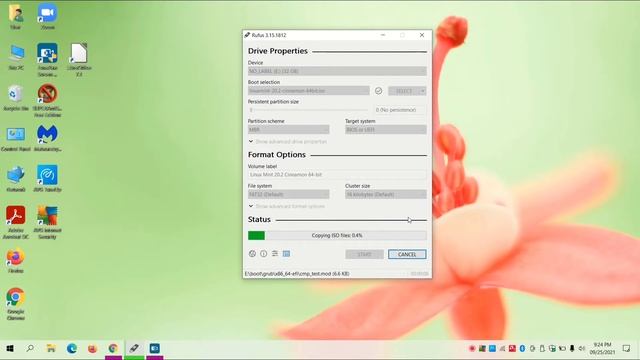The width and height of the screenshot is (640, 360).
Task: Click the persistence size value field
Action: click(x=400, y=110)
